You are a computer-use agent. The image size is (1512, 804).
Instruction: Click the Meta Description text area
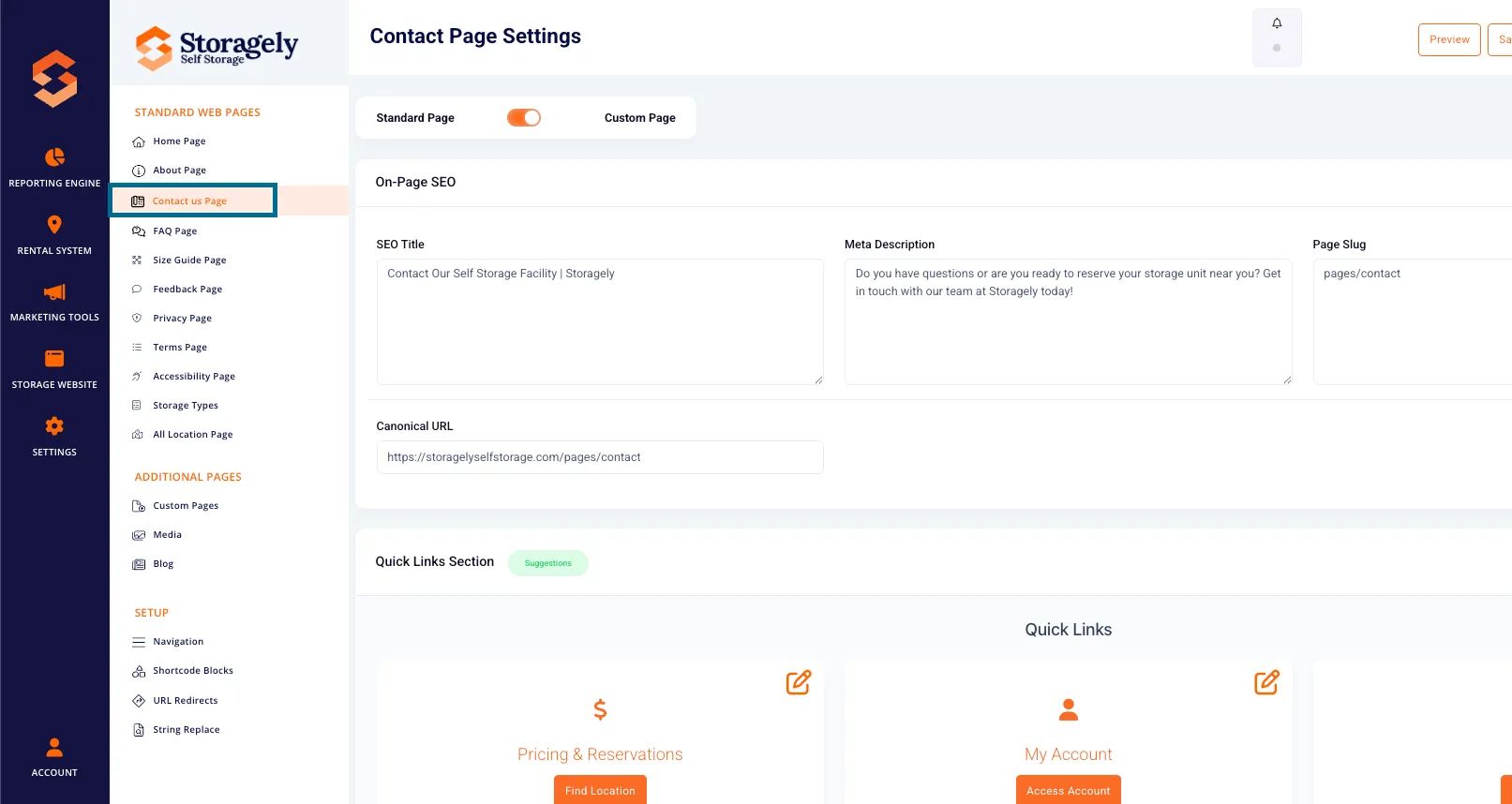[x=1069, y=322]
